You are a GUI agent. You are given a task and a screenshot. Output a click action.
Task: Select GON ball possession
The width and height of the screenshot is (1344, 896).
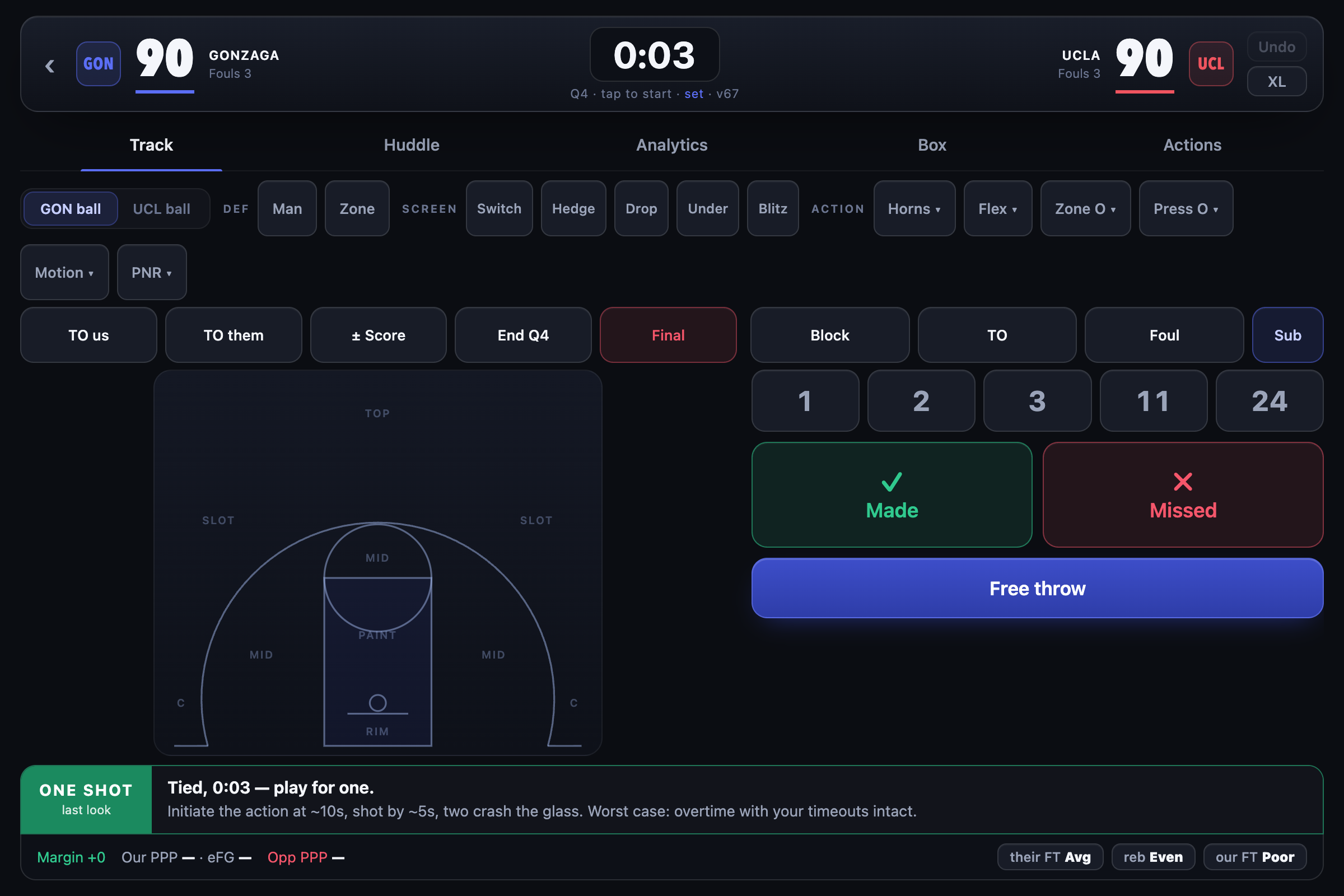[71, 208]
